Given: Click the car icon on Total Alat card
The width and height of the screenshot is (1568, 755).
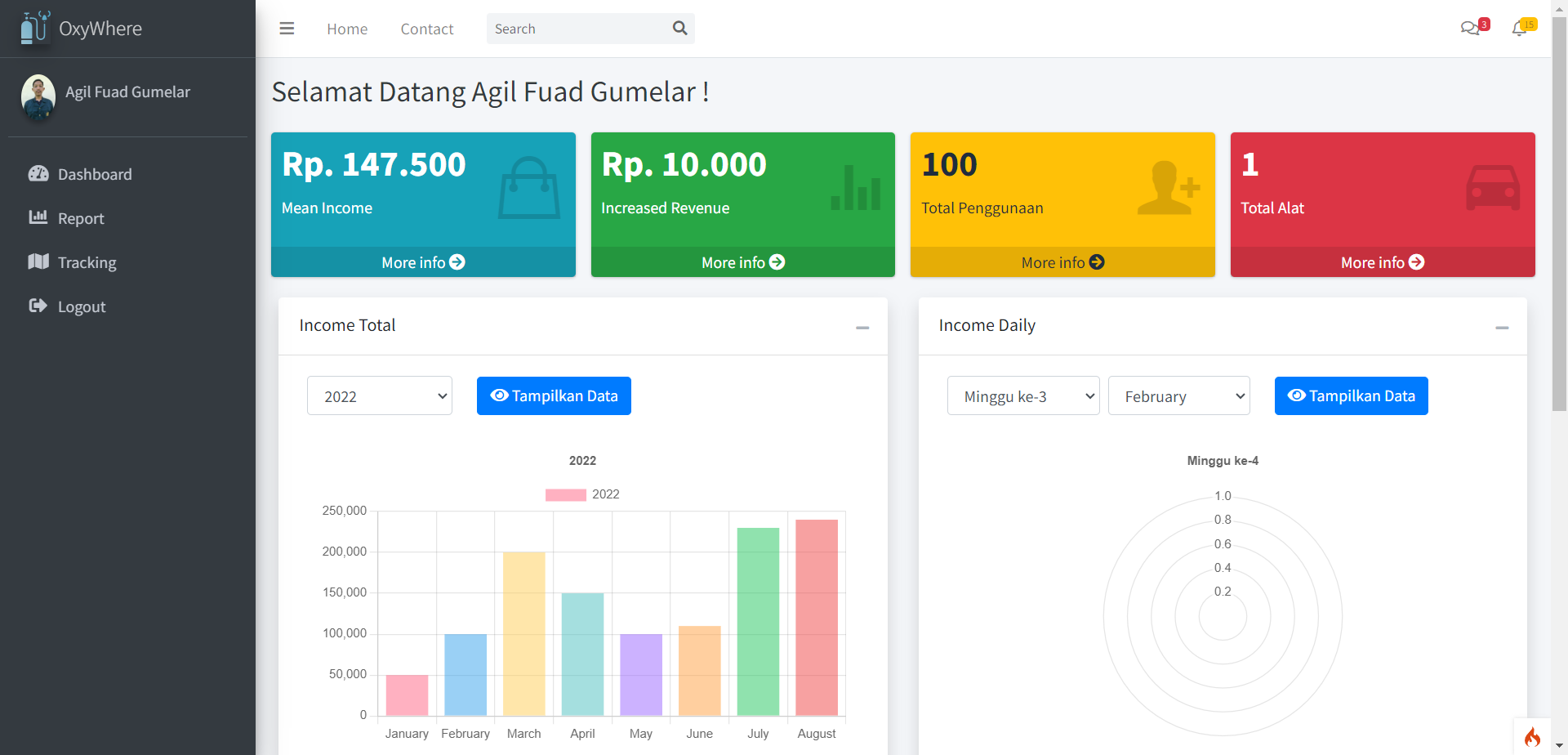Looking at the screenshot, I should pos(1492,189).
